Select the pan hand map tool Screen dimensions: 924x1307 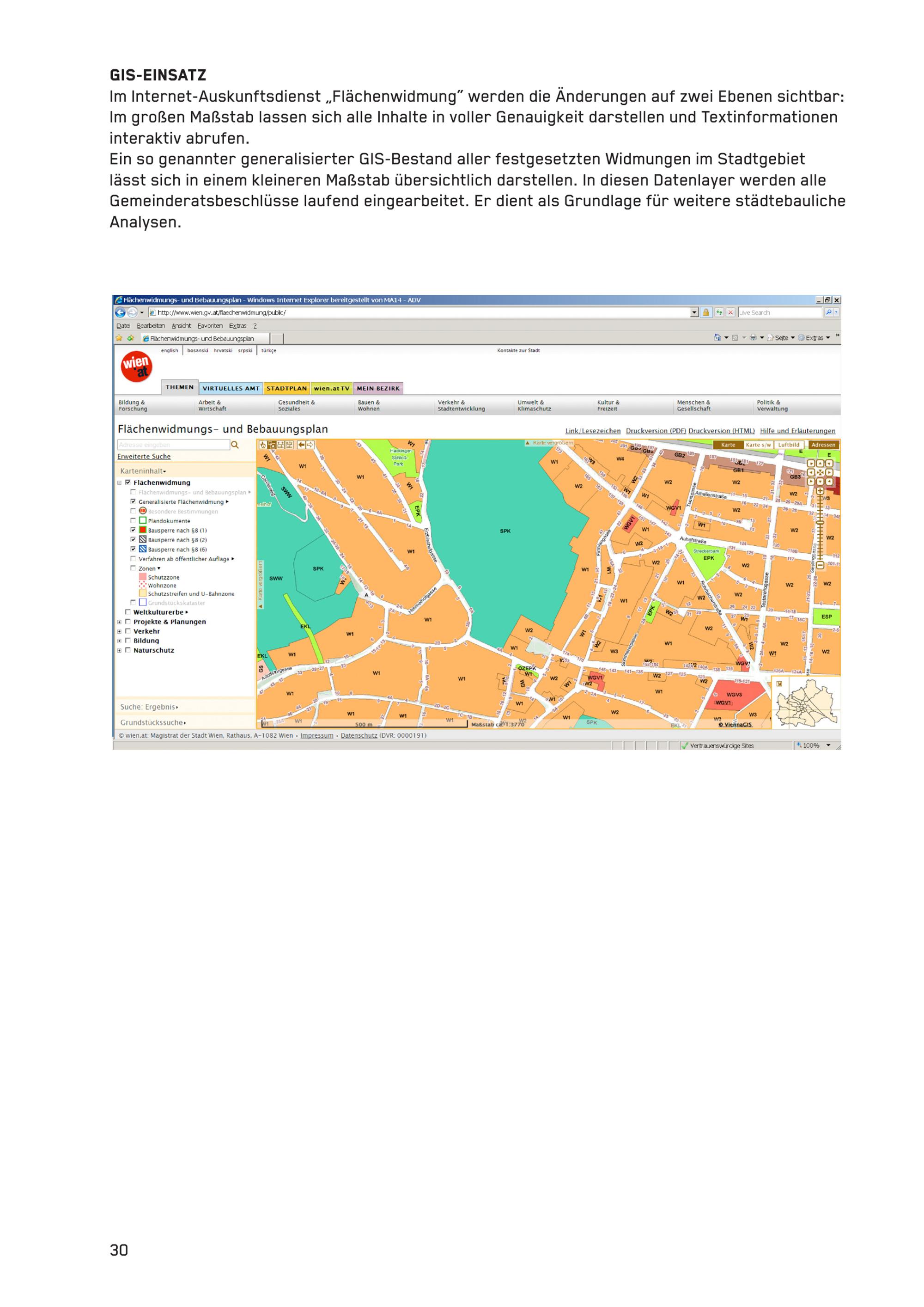(263, 445)
